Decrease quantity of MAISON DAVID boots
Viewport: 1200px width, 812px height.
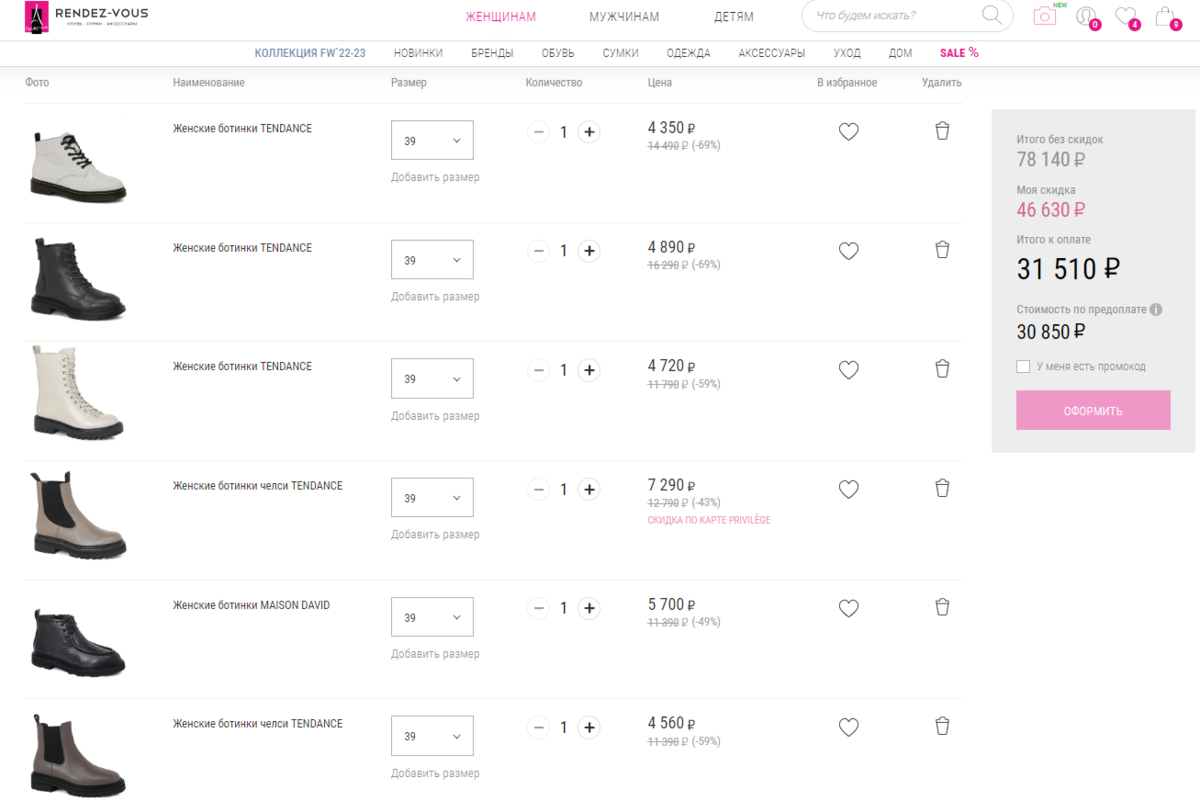click(x=539, y=608)
